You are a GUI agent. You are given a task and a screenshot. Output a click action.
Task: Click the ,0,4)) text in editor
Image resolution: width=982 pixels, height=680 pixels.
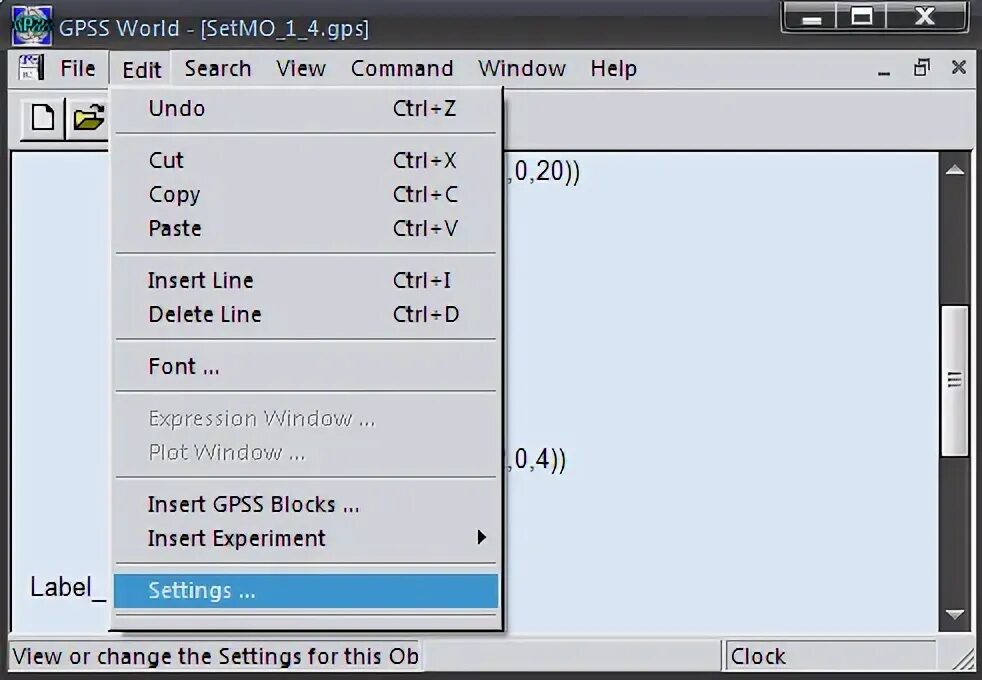click(537, 460)
